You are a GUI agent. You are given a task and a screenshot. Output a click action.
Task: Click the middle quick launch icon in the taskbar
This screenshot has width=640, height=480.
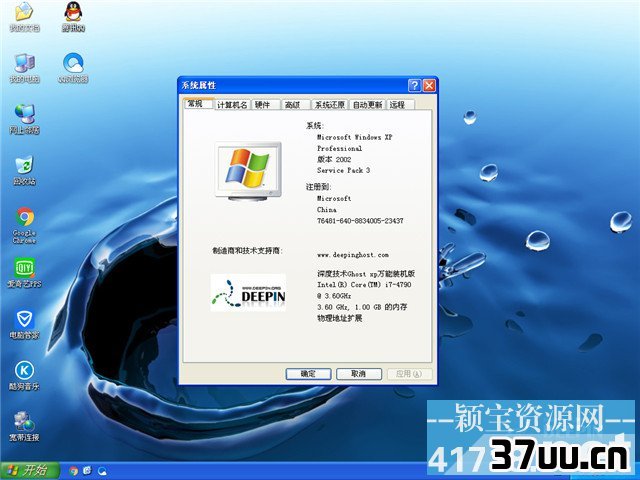point(88,471)
